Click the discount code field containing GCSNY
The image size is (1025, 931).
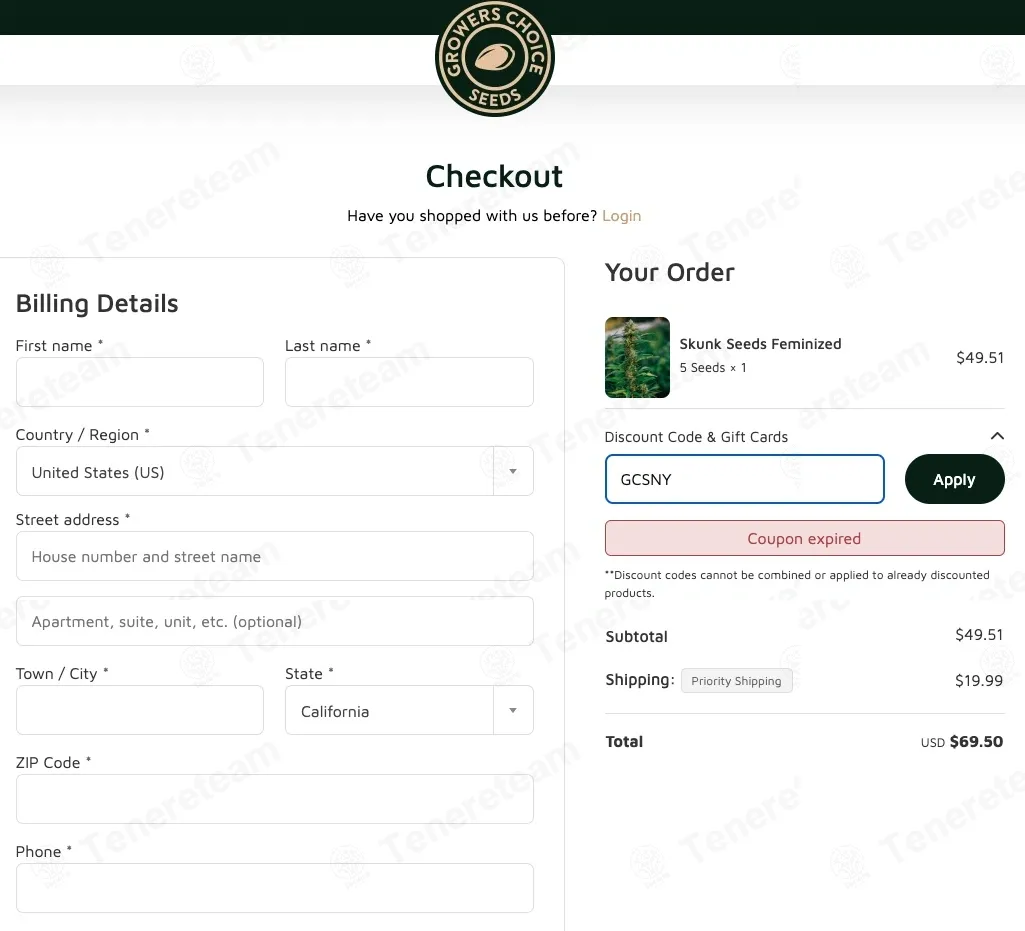(745, 479)
